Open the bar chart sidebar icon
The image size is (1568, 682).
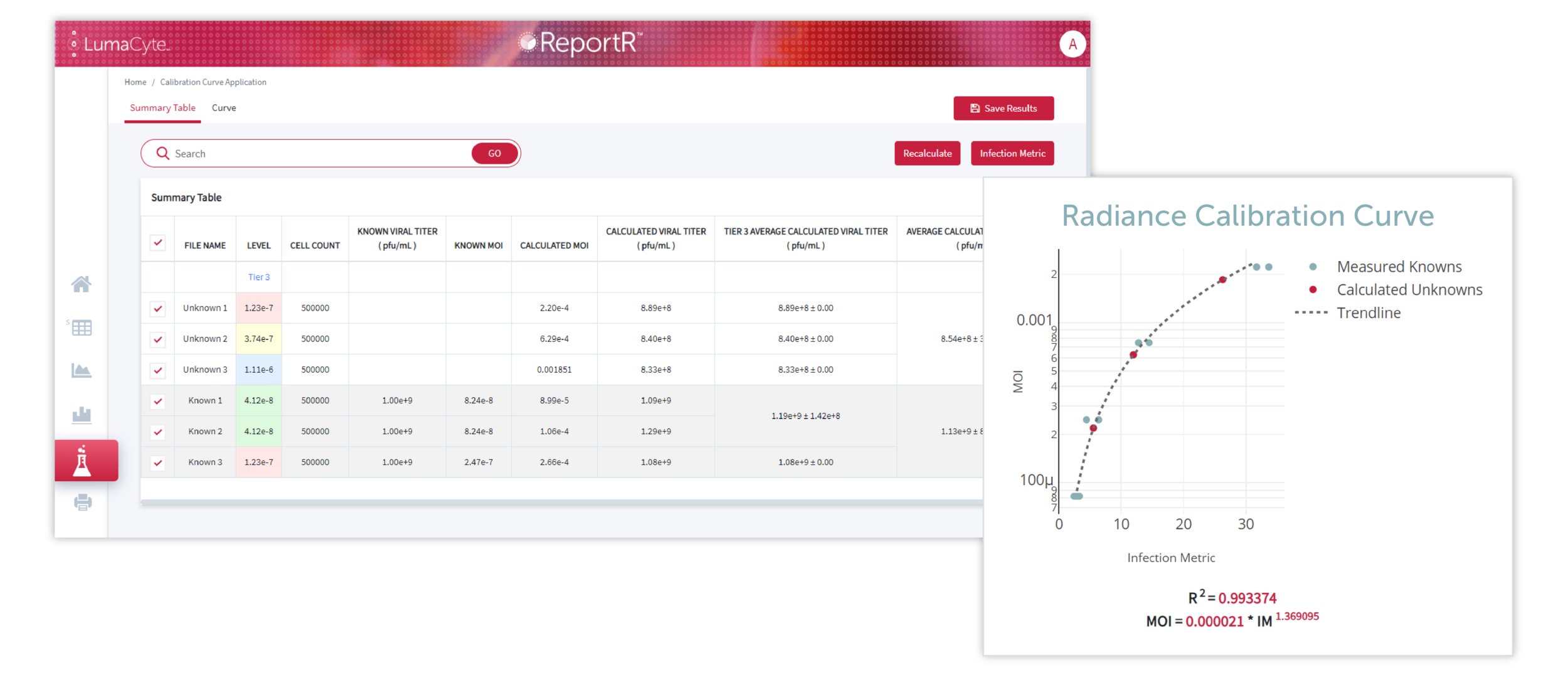pos(82,415)
